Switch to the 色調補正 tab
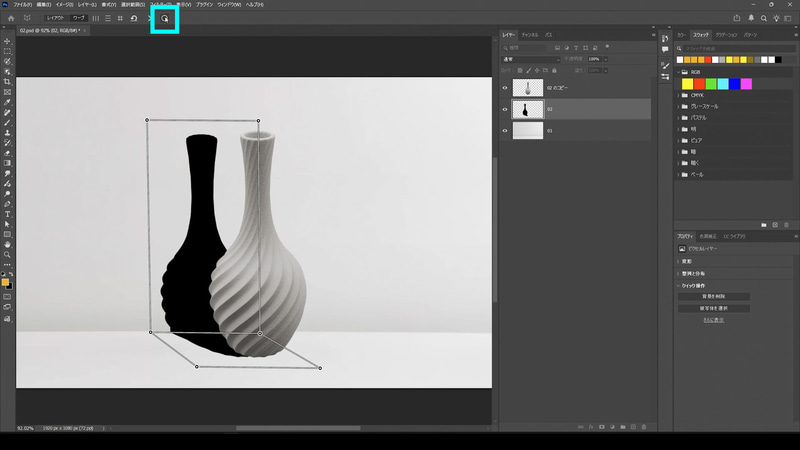This screenshot has height=450, width=800. pos(708,236)
